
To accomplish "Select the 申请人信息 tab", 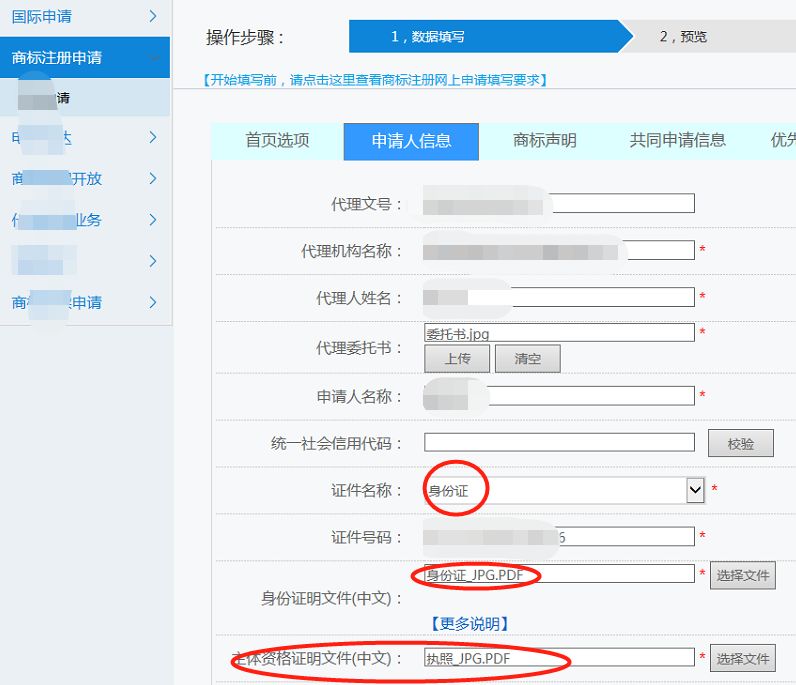I will [x=411, y=141].
